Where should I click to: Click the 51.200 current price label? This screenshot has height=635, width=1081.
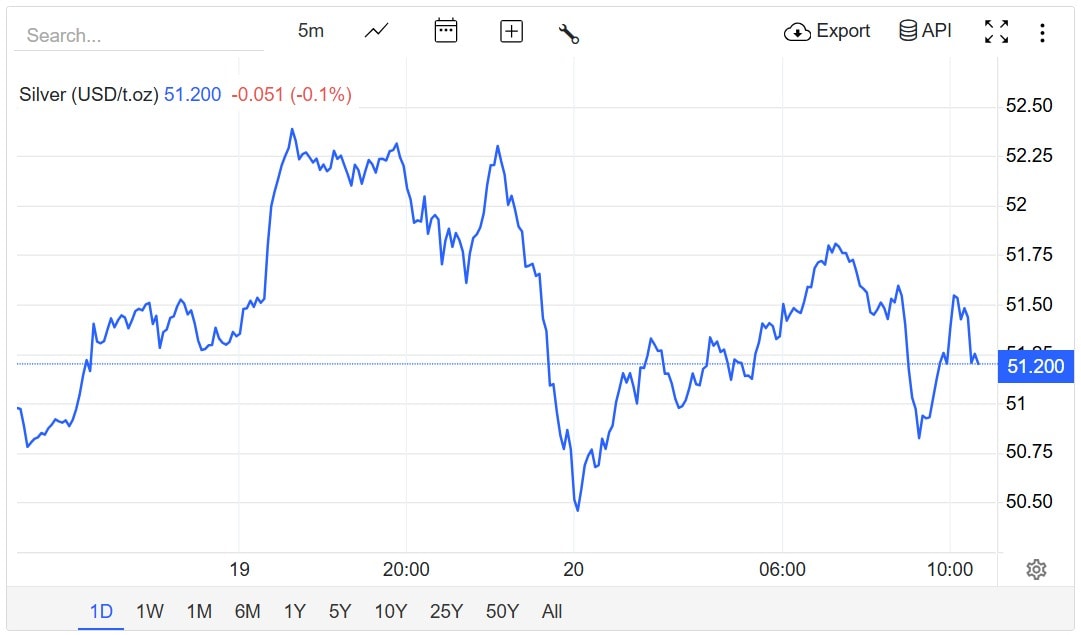point(1035,367)
